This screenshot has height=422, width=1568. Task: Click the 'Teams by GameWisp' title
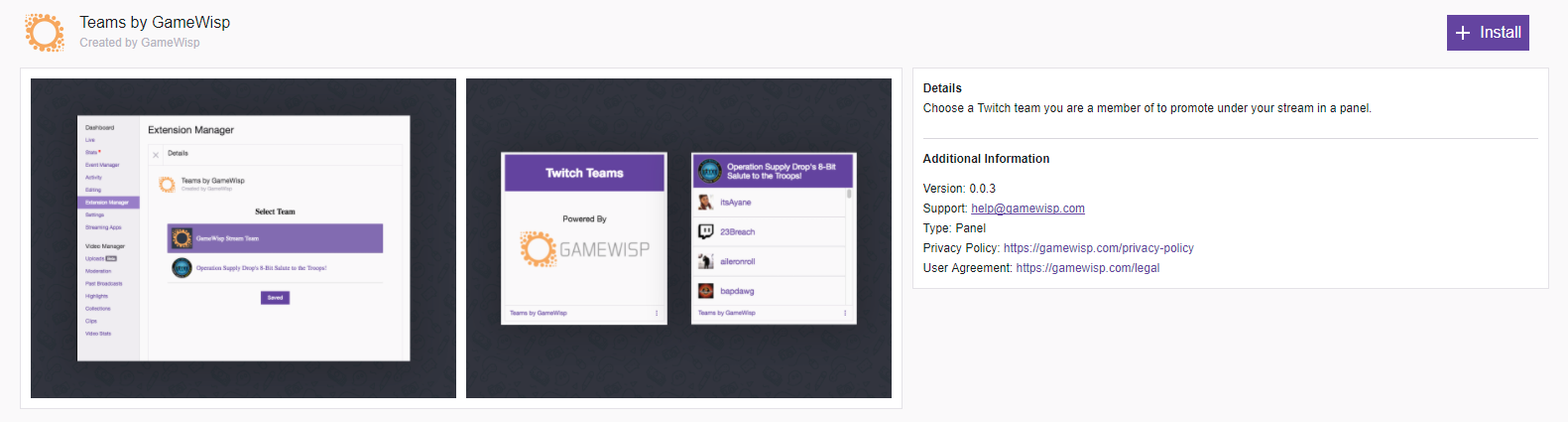pos(155,22)
